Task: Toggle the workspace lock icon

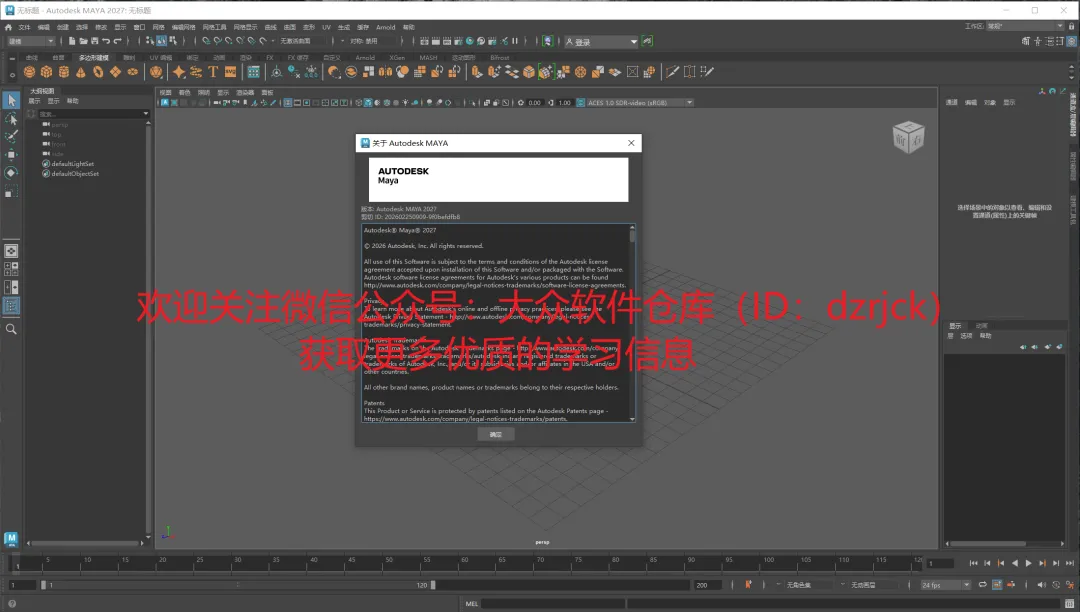Action: pos(1071,26)
